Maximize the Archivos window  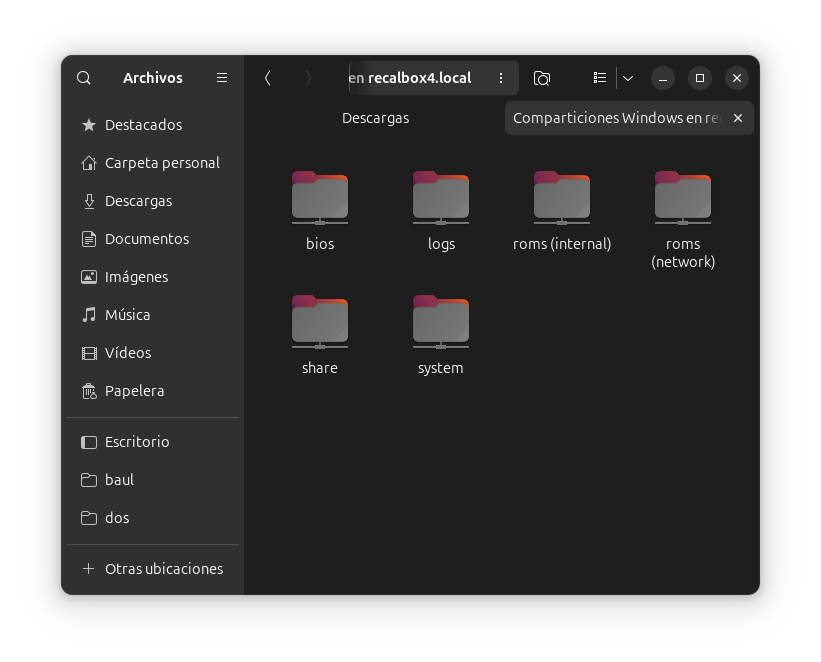[x=700, y=79]
